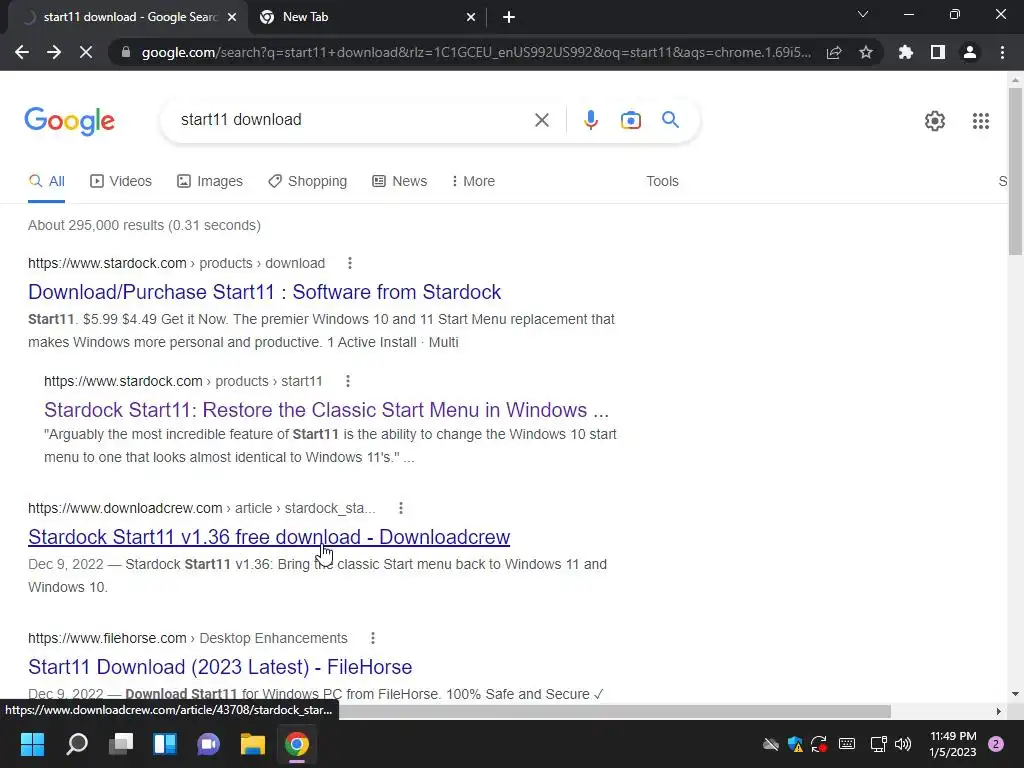Switch to Shopping results
The image size is (1024, 768).
308,182
